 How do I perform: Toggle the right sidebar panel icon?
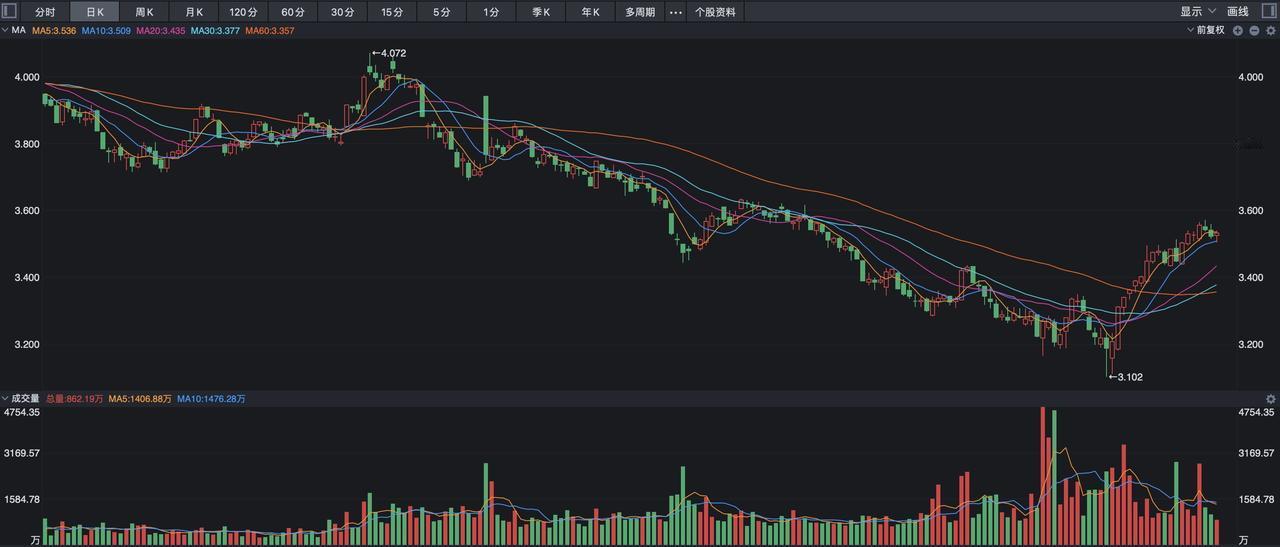(x=1270, y=12)
